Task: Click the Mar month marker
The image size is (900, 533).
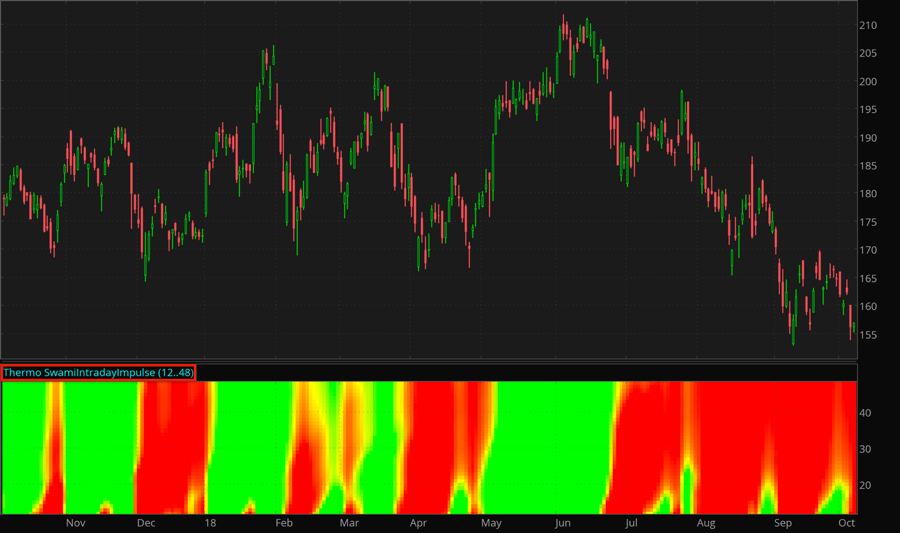Action: coord(349,523)
